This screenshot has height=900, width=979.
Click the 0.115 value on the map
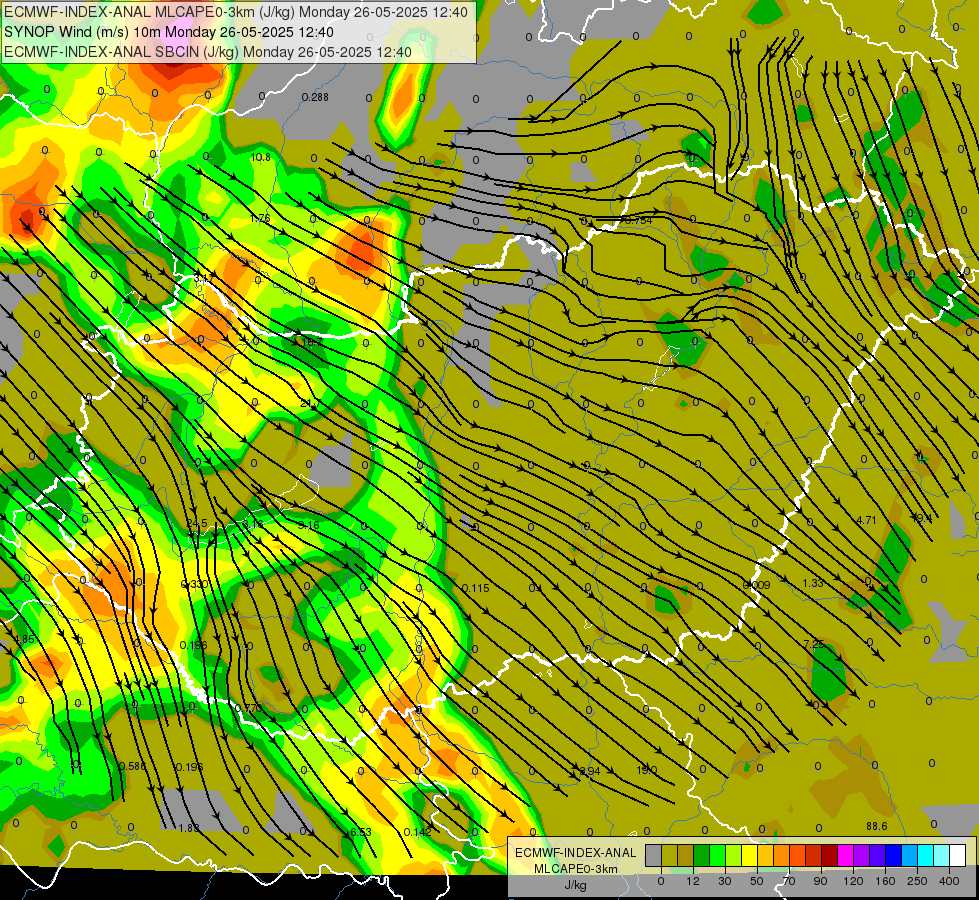(x=476, y=588)
